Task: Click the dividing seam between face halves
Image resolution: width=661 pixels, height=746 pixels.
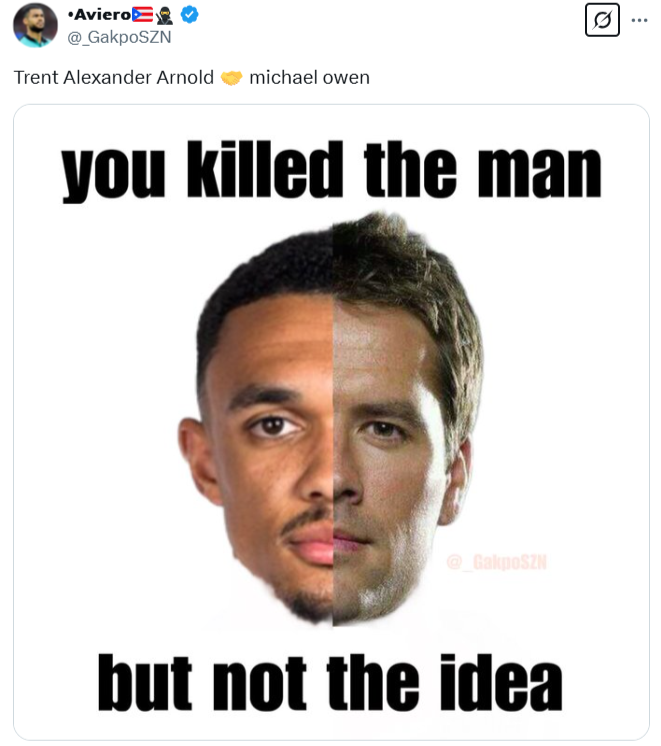Action: 333,423
